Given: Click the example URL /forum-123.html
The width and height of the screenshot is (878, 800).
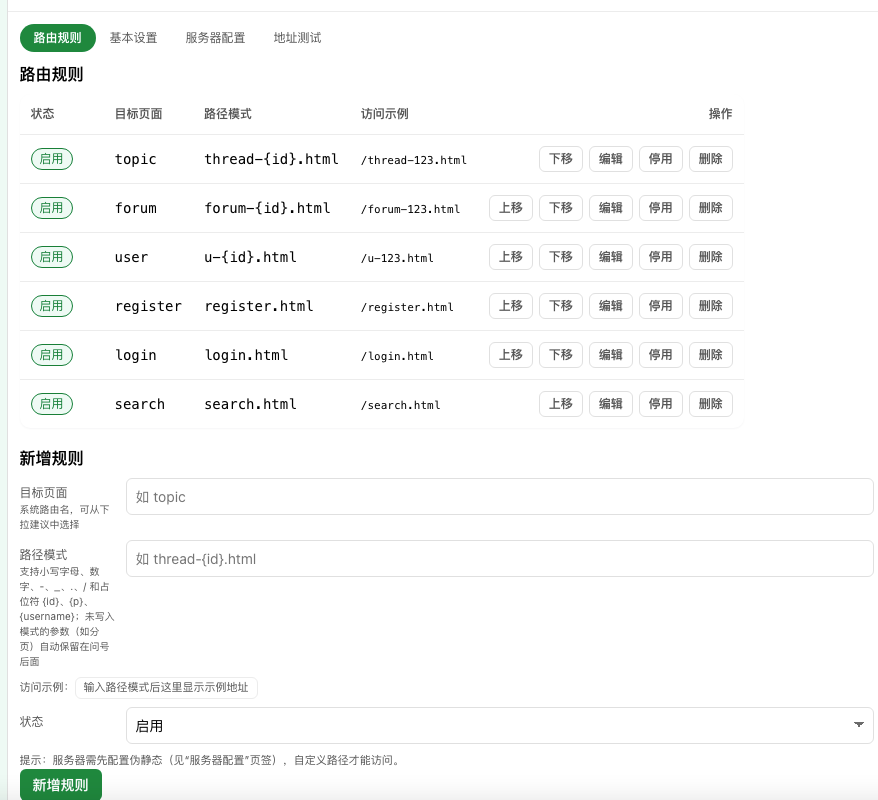Looking at the screenshot, I should [x=410, y=209].
